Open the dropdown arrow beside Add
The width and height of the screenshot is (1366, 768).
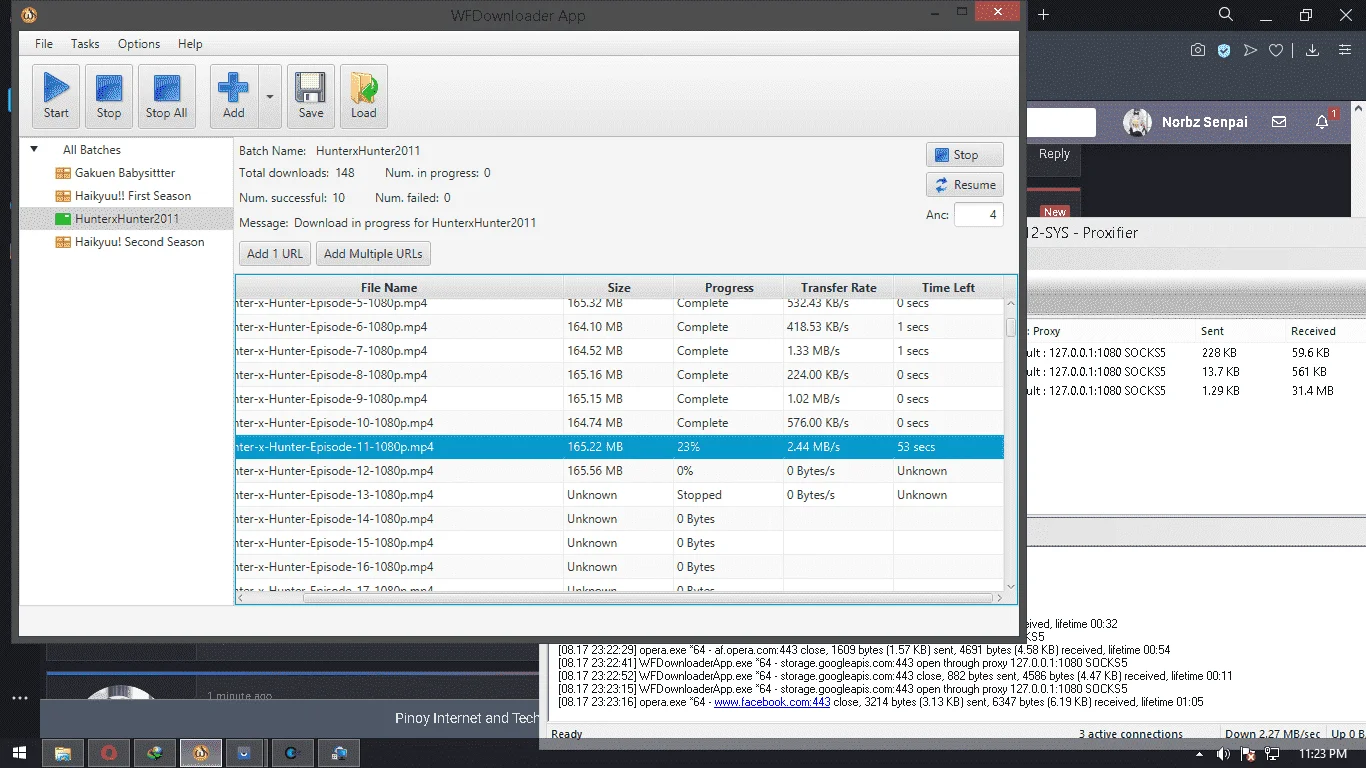tap(270, 97)
